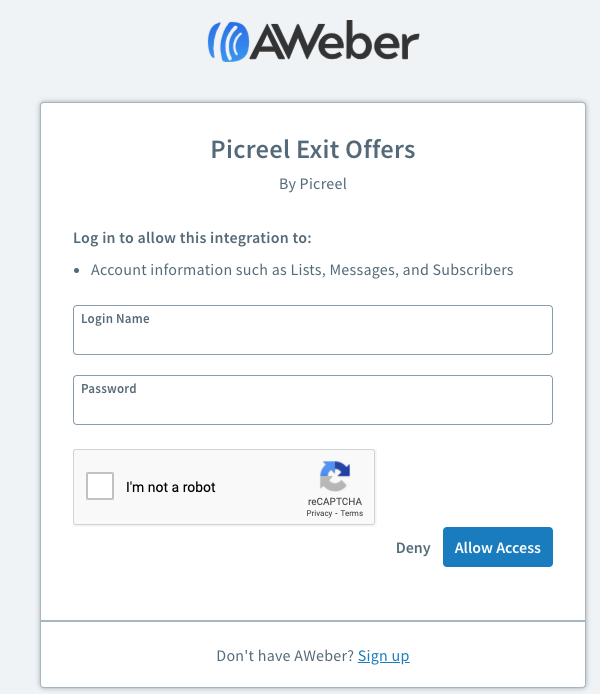
Task: Open the reCAPTCHA Terms link
Action: pyautogui.click(x=352, y=513)
